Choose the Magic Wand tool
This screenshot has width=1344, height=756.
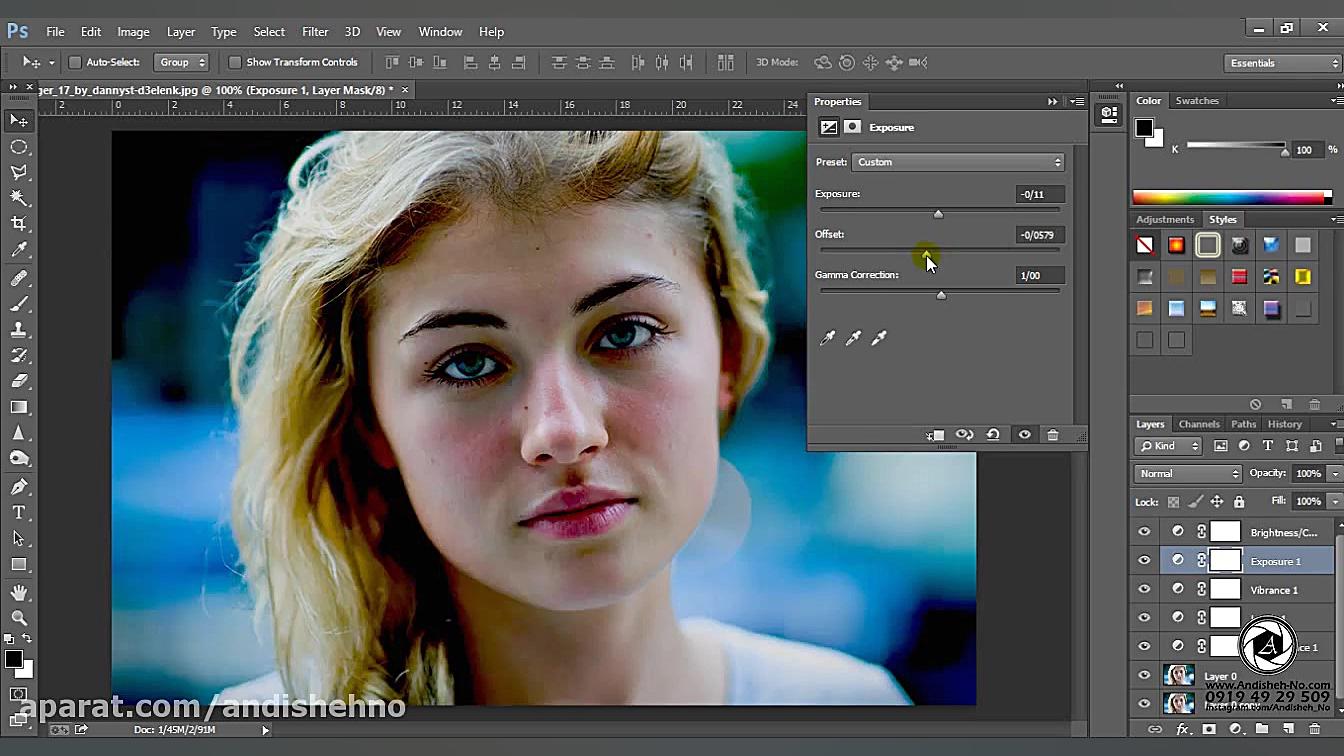click(x=19, y=198)
